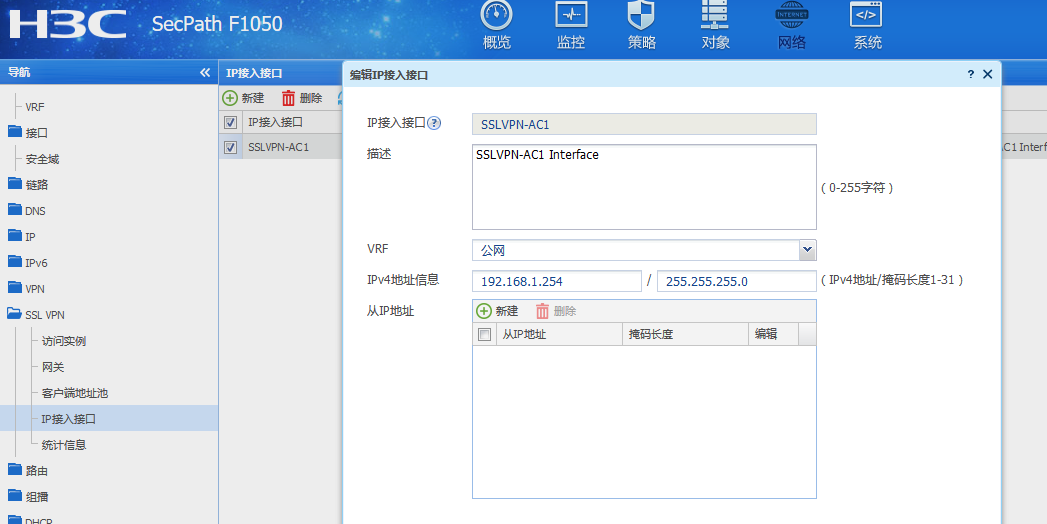Expand the IPv6 folder
Viewport: 1047px width, 524px height.
(x=15, y=262)
